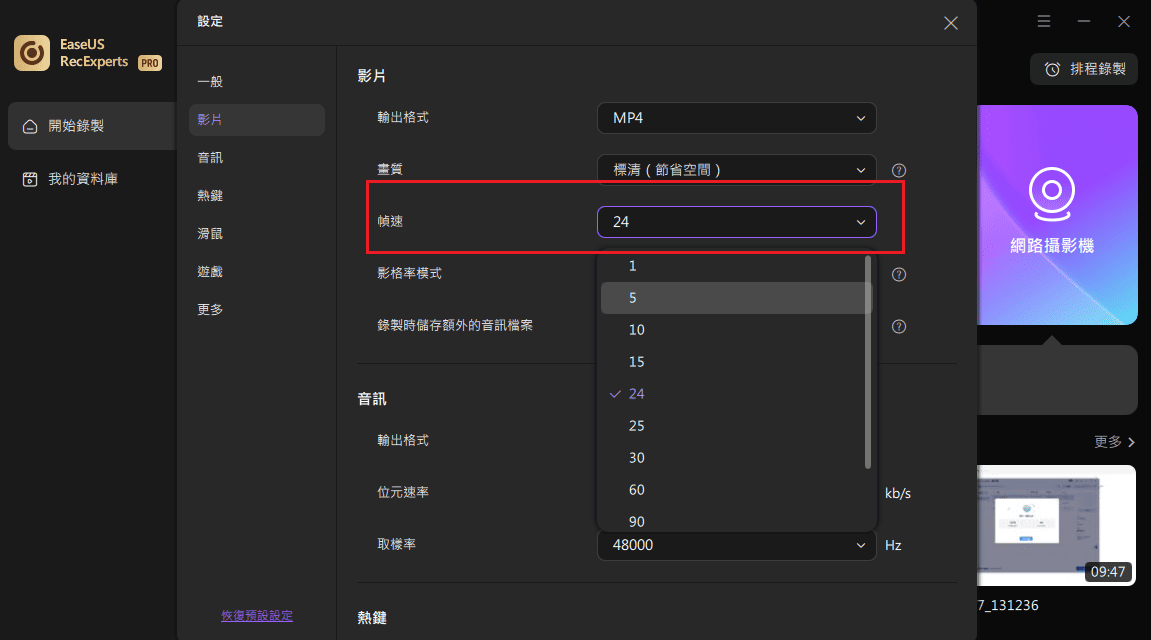
Task: Choose frame rate 90 from list
Action: coord(733,520)
